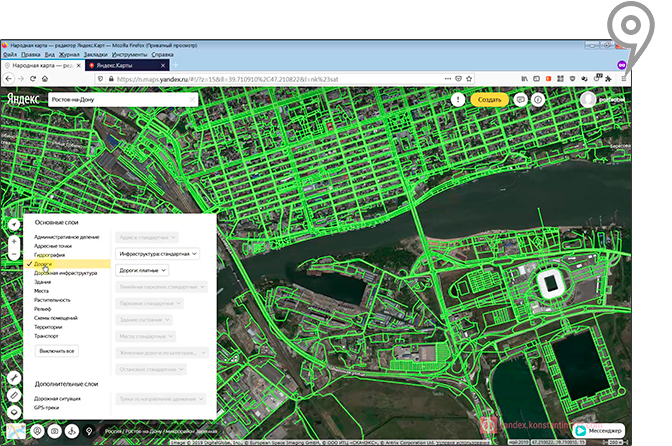The image size is (672, 446).
Task: Open the Адреса: стандартные dropdown
Action: tap(147, 237)
